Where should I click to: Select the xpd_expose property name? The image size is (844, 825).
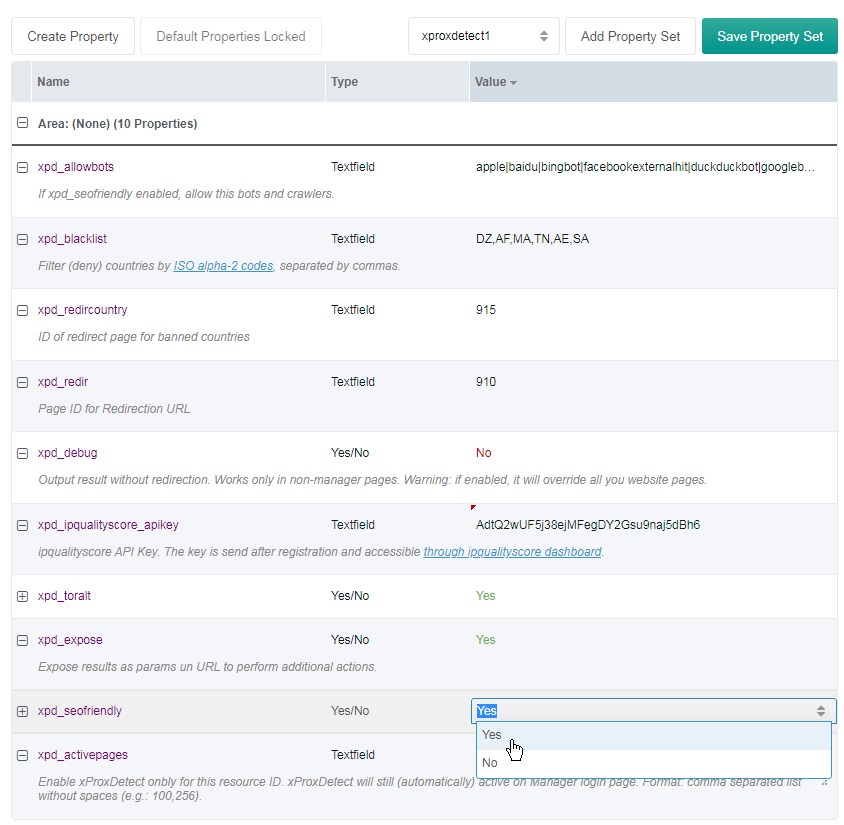(70, 640)
